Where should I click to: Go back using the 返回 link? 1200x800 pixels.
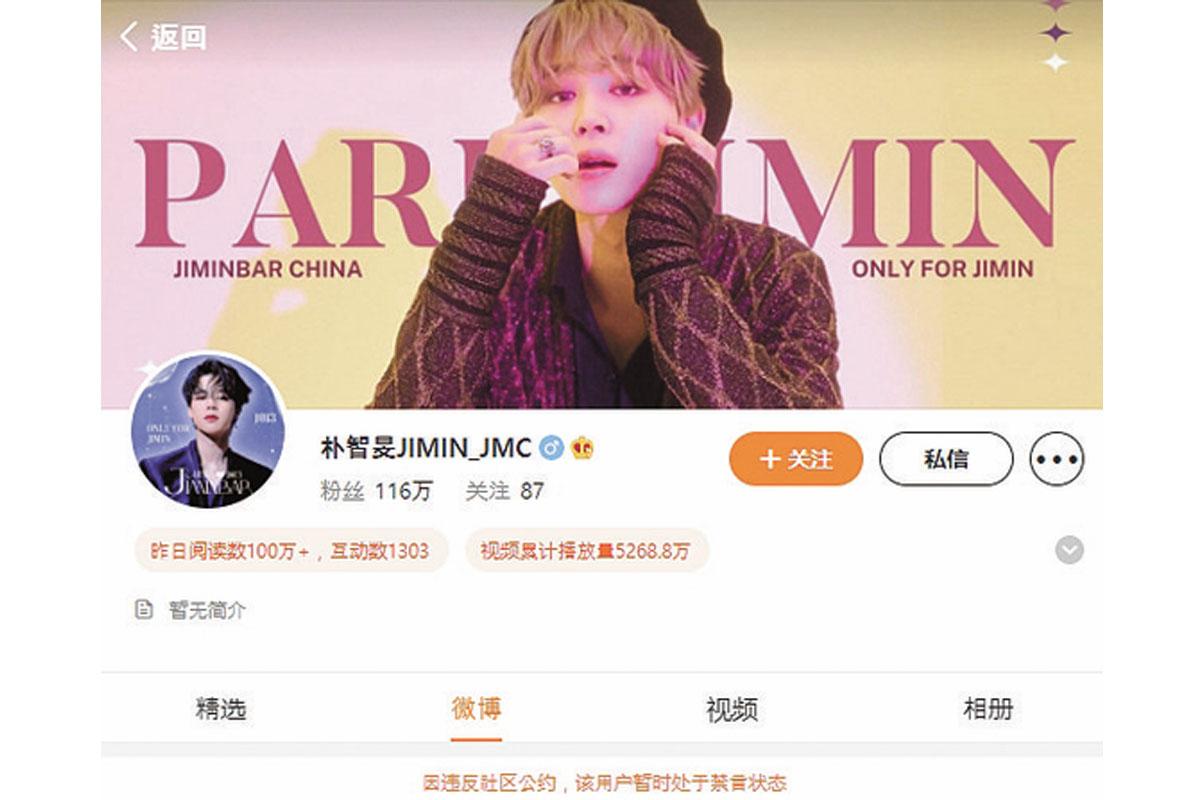click(x=179, y=37)
